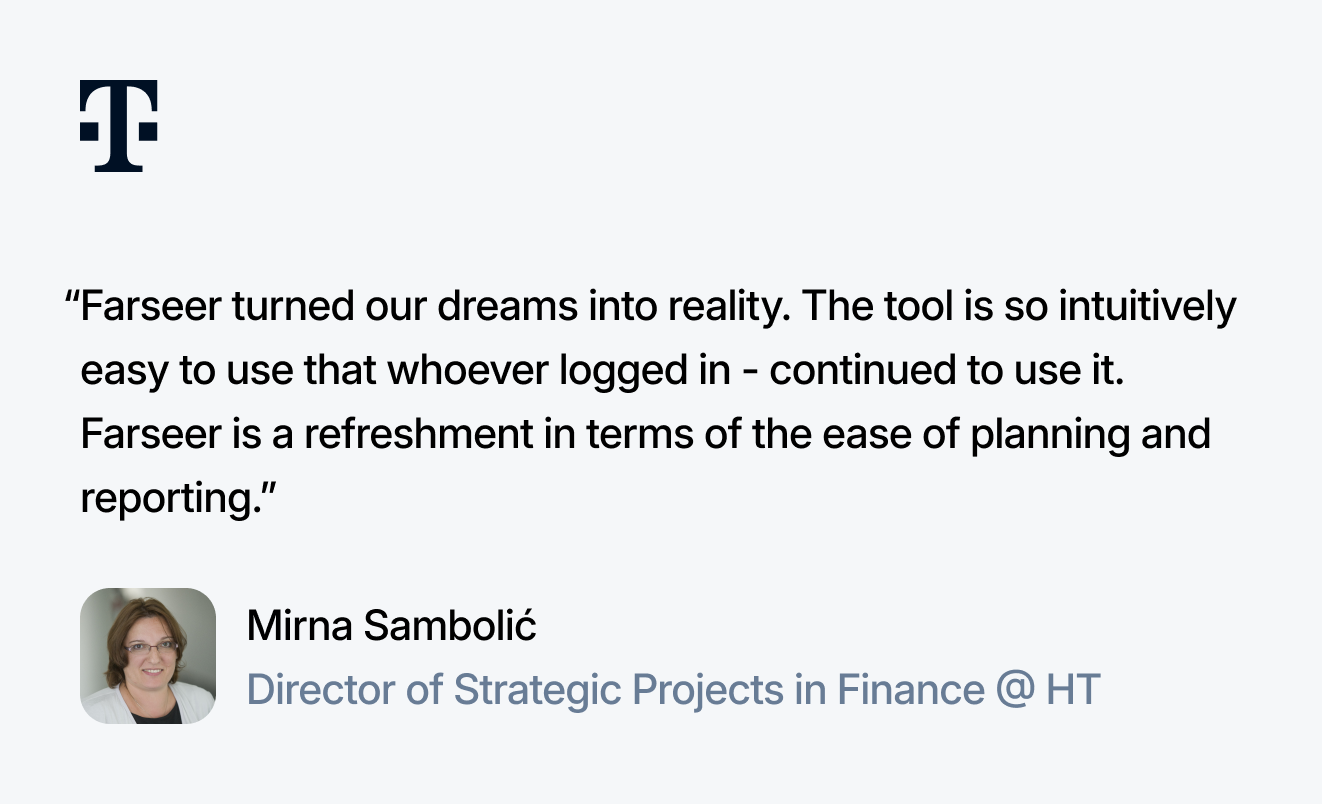Click the word reporting on last line
The width and height of the screenshot is (1322, 804).
[x=170, y=499]
